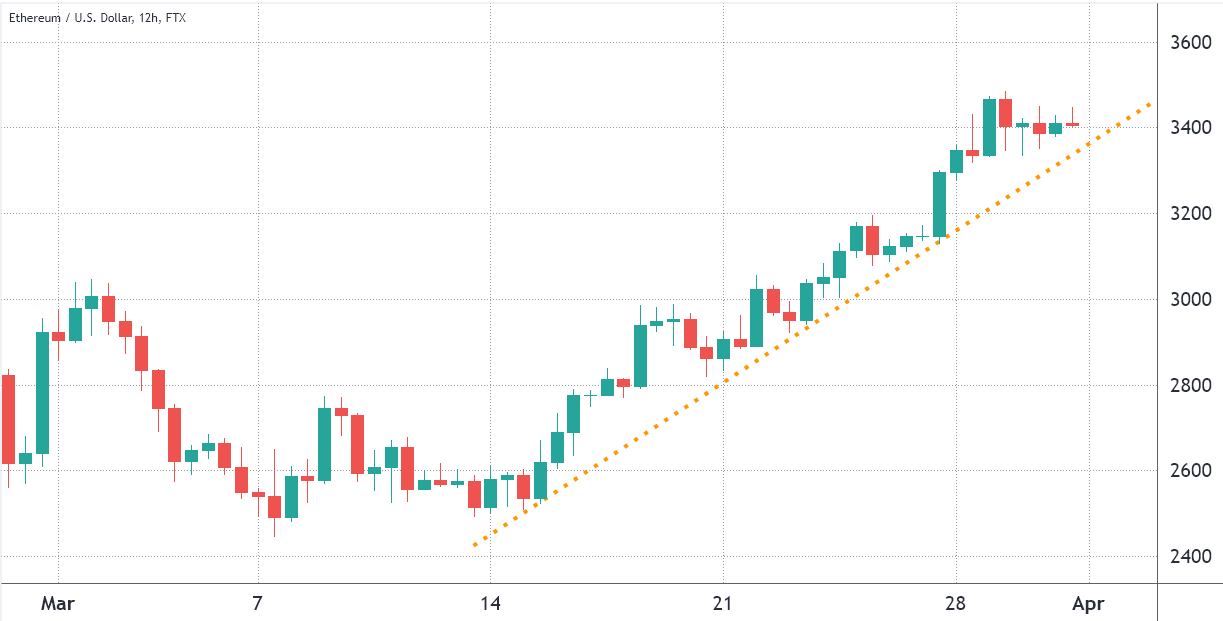1223x621 pixels.
Task: Click the red candle with the lowest wick near 2450
Action: coord(274,506)
